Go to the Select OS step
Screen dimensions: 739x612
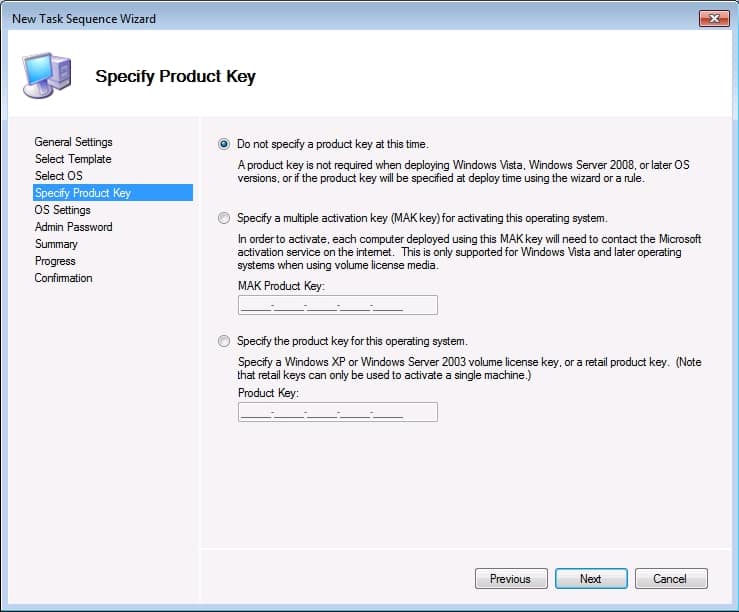(x=58, y=176)
